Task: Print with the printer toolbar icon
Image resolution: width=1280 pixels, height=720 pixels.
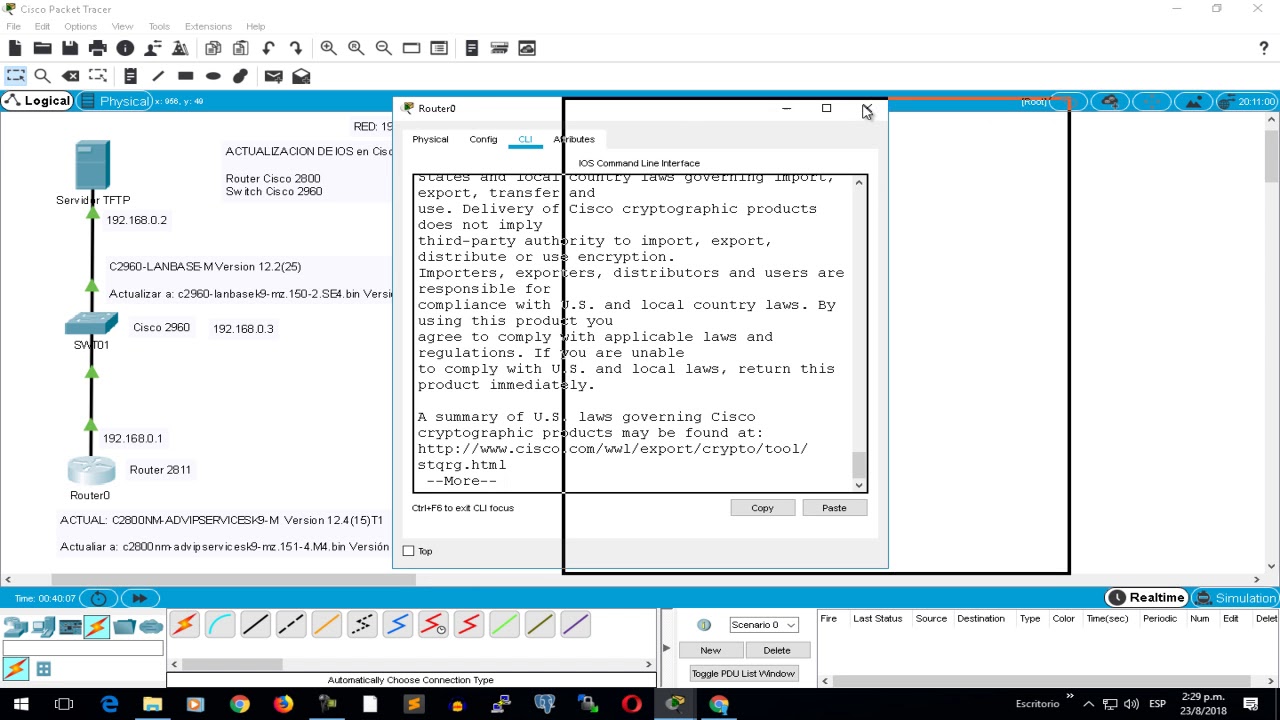Action: point(98,48)
